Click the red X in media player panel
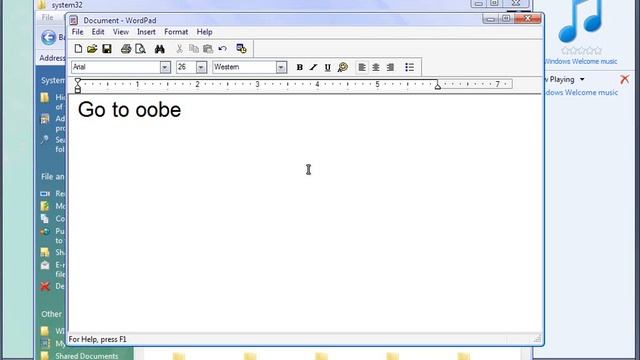This screenshot has width=640, height=360. (x=624, y=79)
